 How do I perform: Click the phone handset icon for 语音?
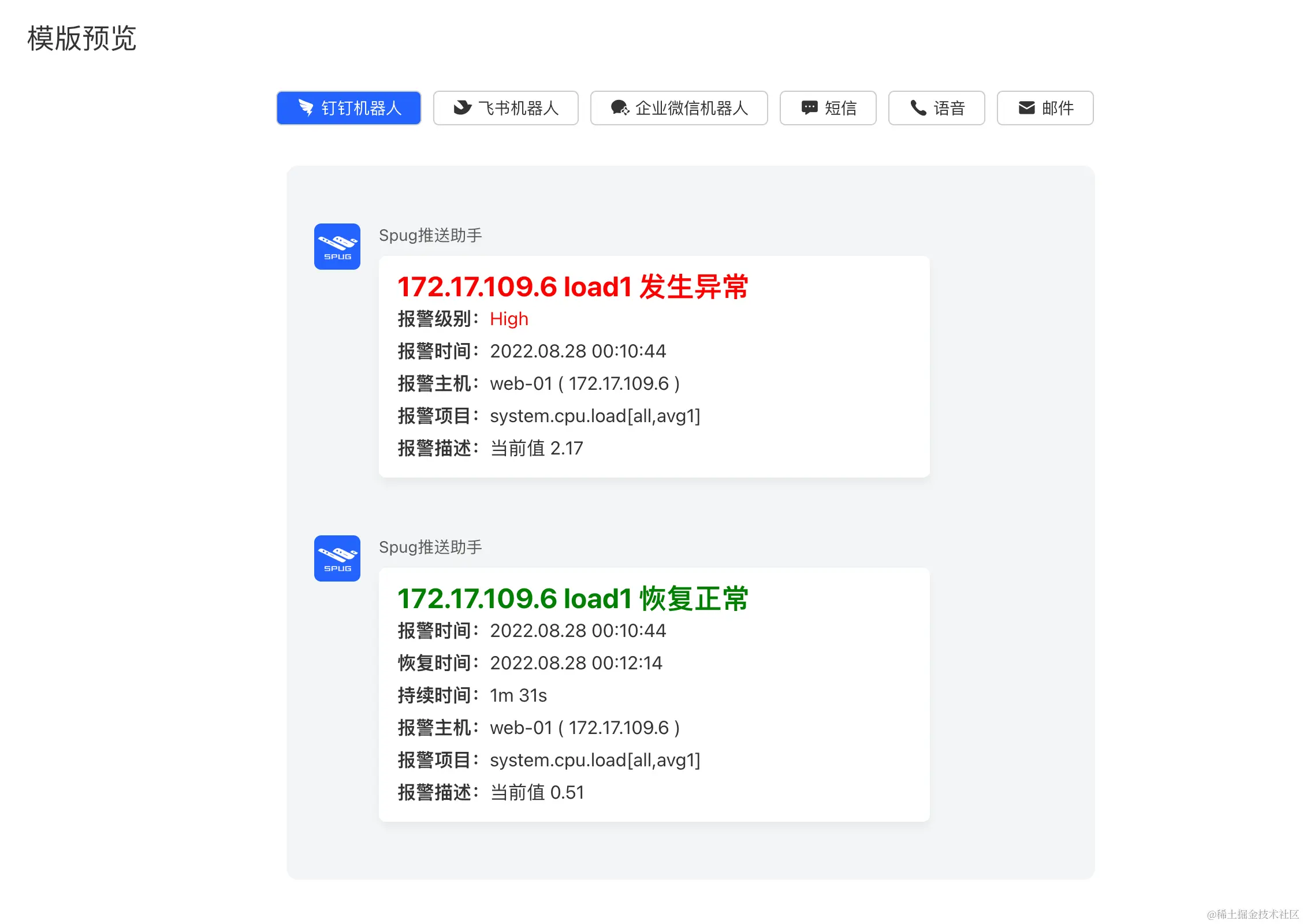[918, 107]
